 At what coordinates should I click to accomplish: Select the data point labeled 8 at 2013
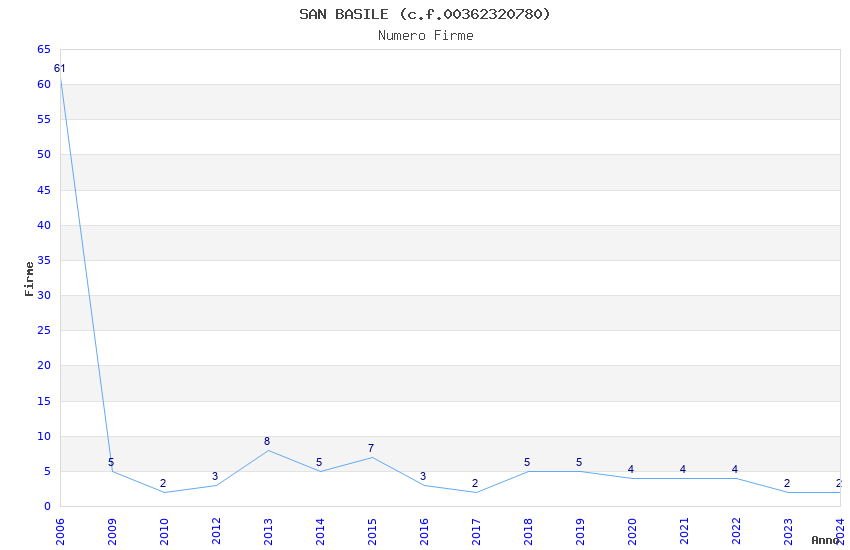(267, 442)
